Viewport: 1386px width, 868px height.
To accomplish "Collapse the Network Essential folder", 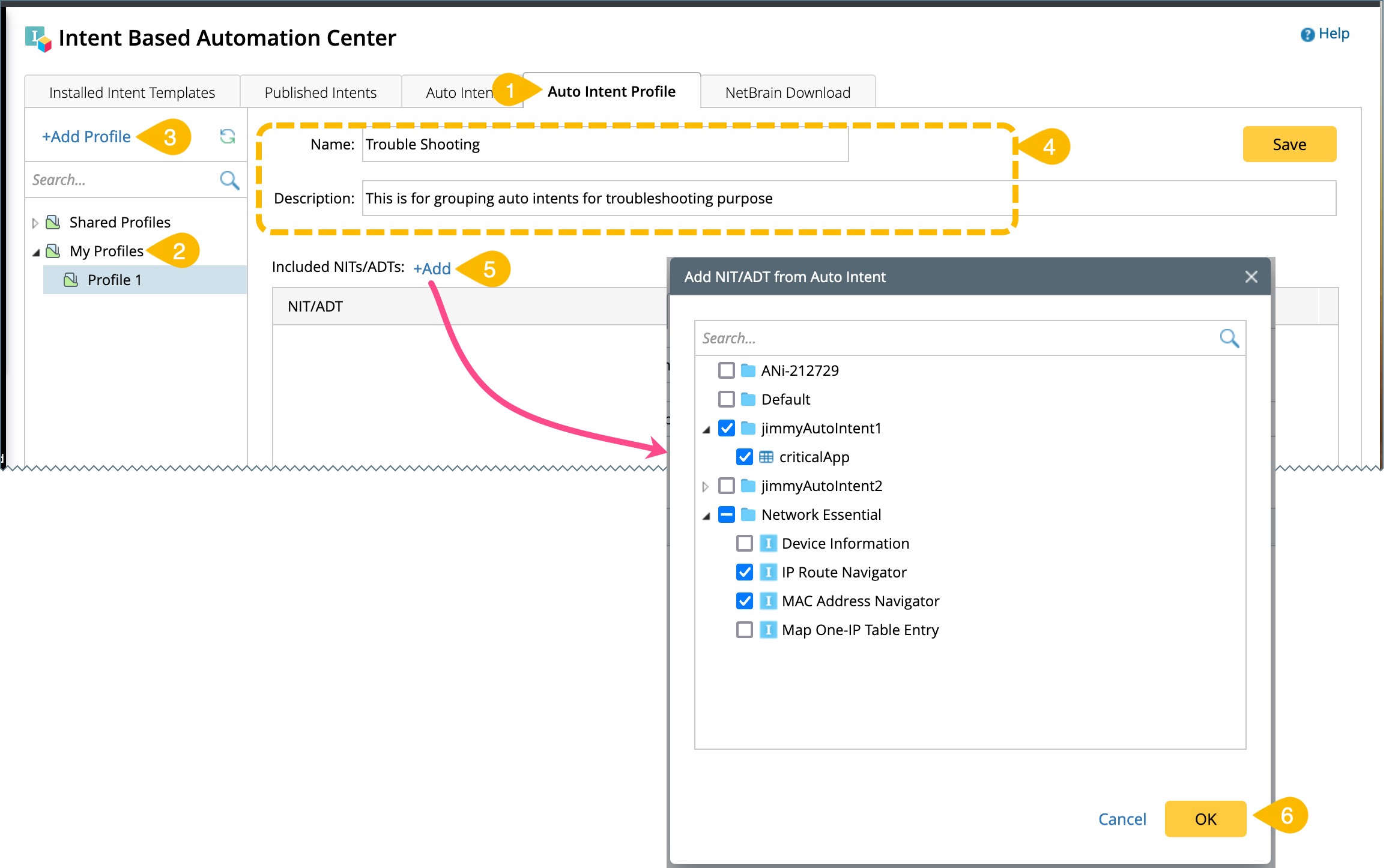I will 706,516.
